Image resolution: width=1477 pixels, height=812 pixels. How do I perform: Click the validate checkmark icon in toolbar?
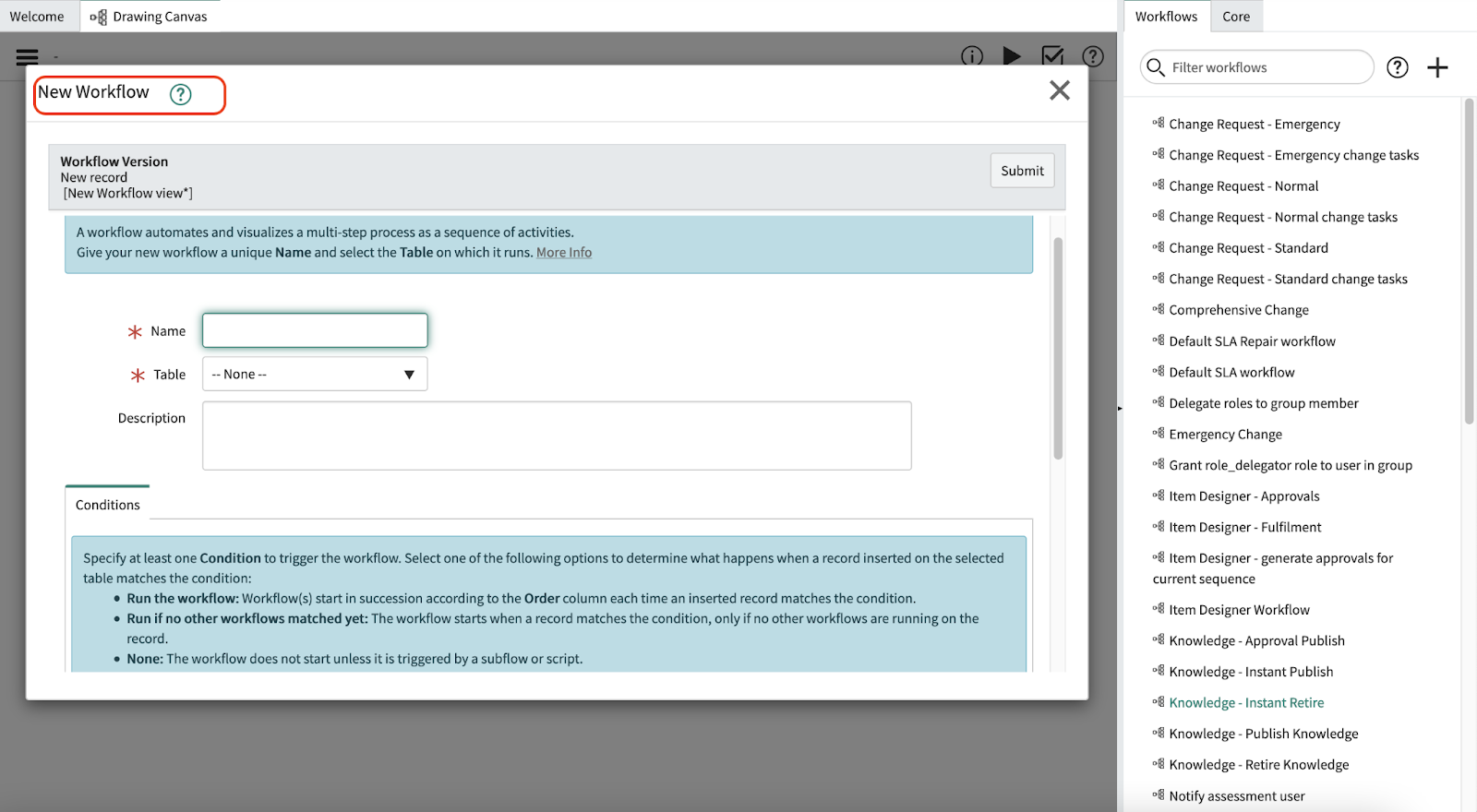[x=1052, y=56]
